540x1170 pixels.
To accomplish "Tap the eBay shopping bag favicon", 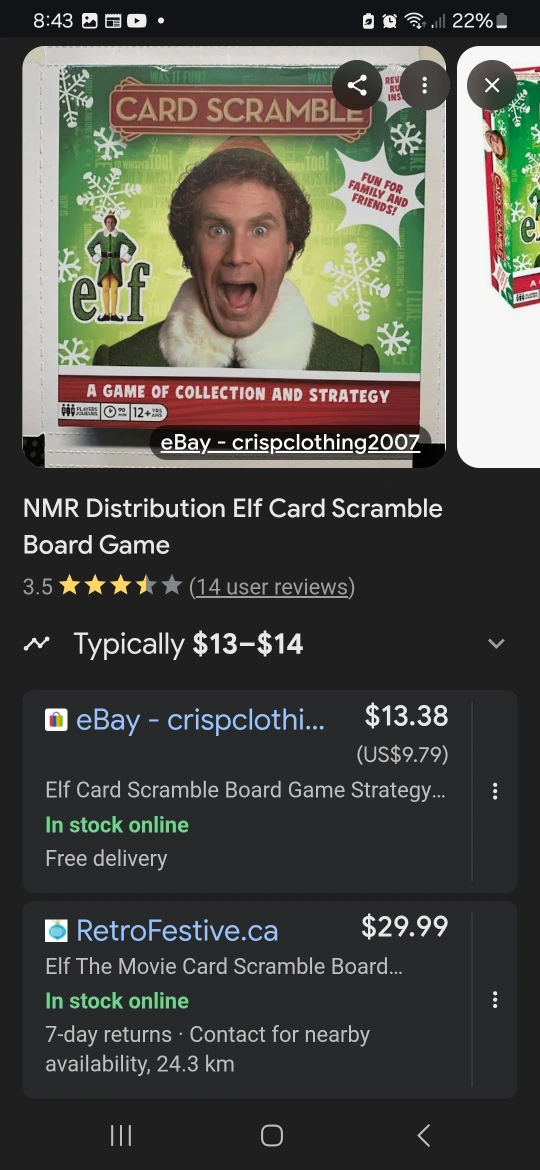I will point(56,720).
